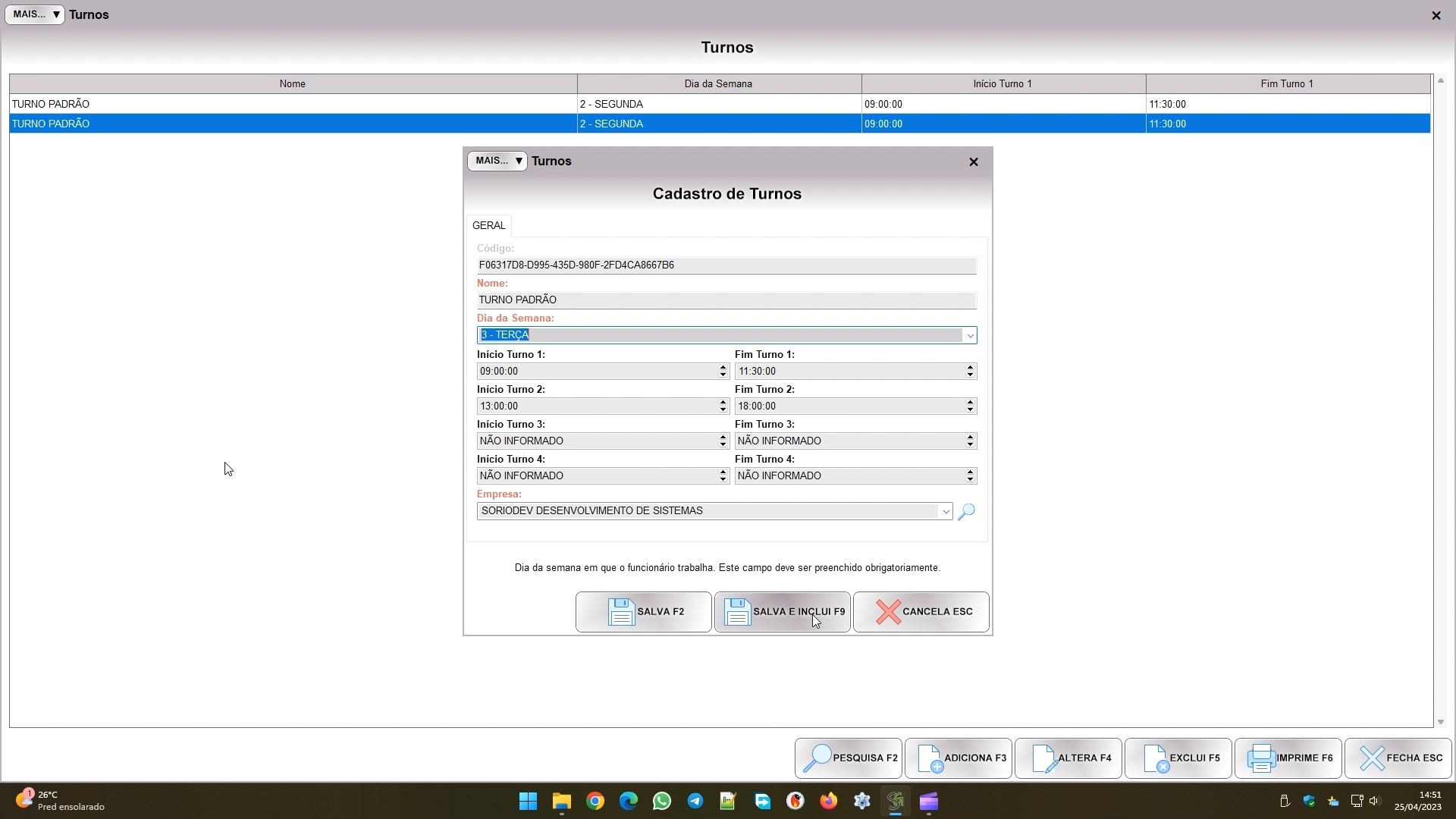Click the Imprime F6 printer button
This screenshot has width=1456, height=819.
[1288, 758]
